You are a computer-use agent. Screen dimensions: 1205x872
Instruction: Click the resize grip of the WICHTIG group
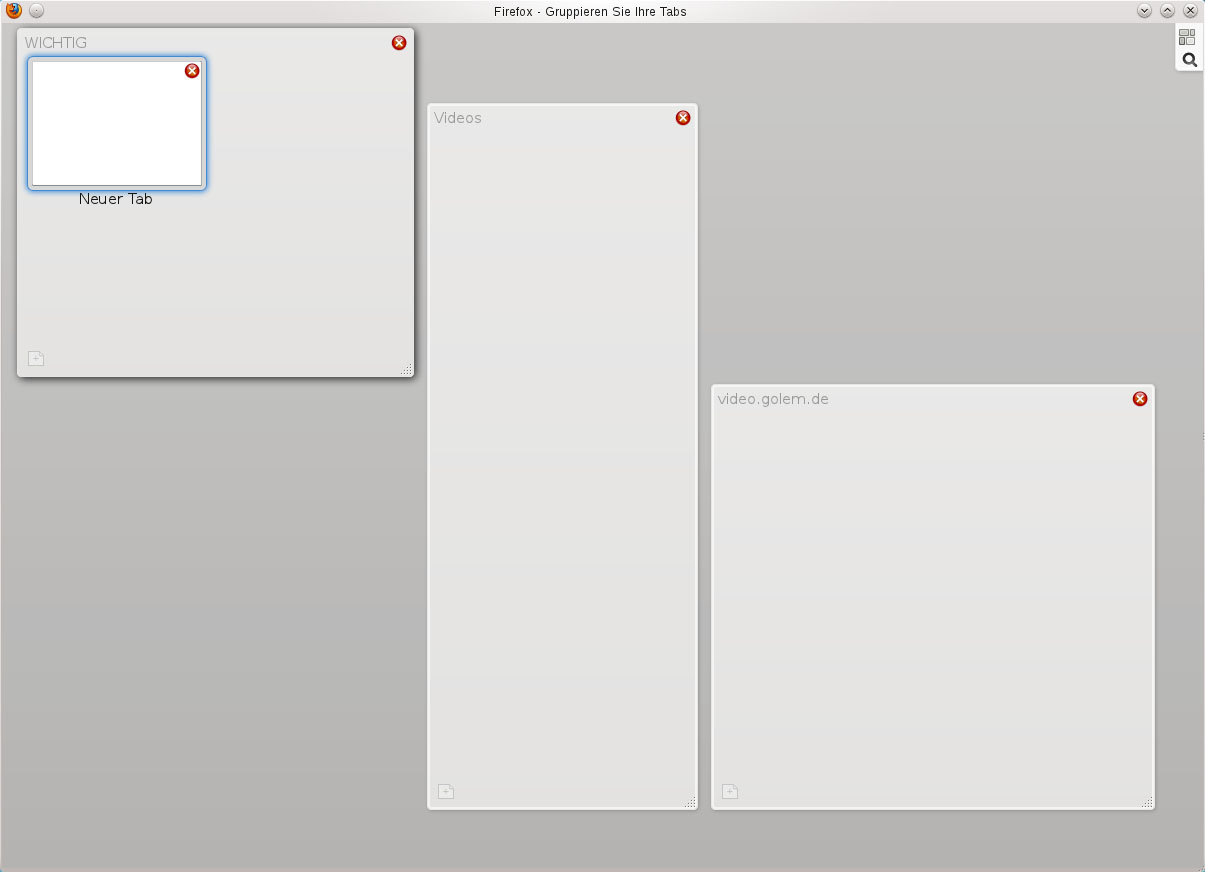click(408, 371)
